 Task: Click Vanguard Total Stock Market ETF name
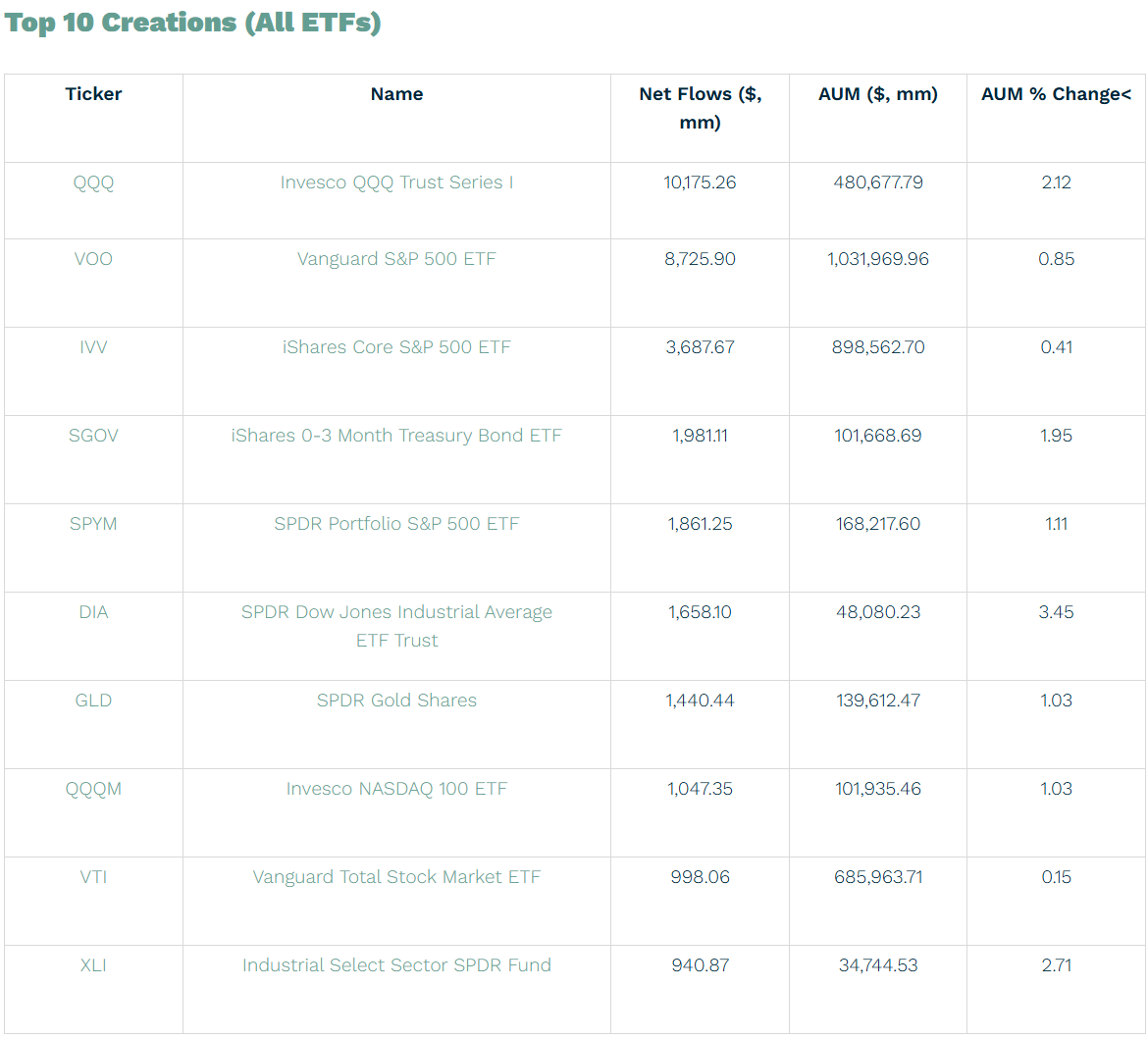(396, 877)
